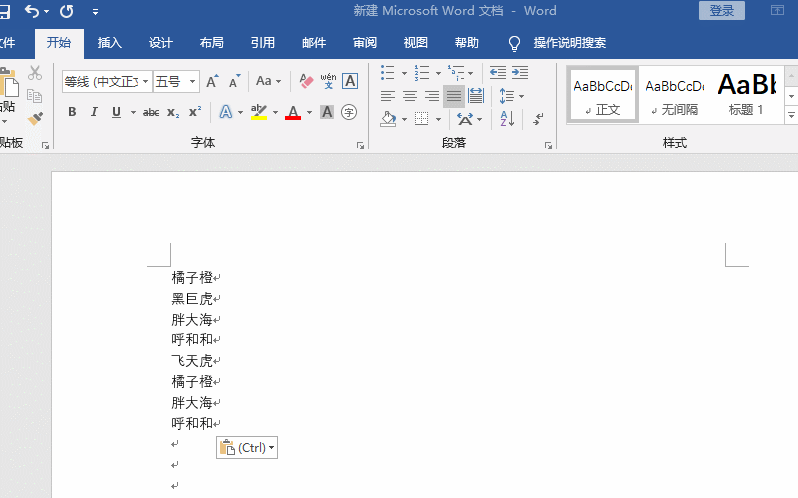Align text to the right

click(x=432, y=96)
